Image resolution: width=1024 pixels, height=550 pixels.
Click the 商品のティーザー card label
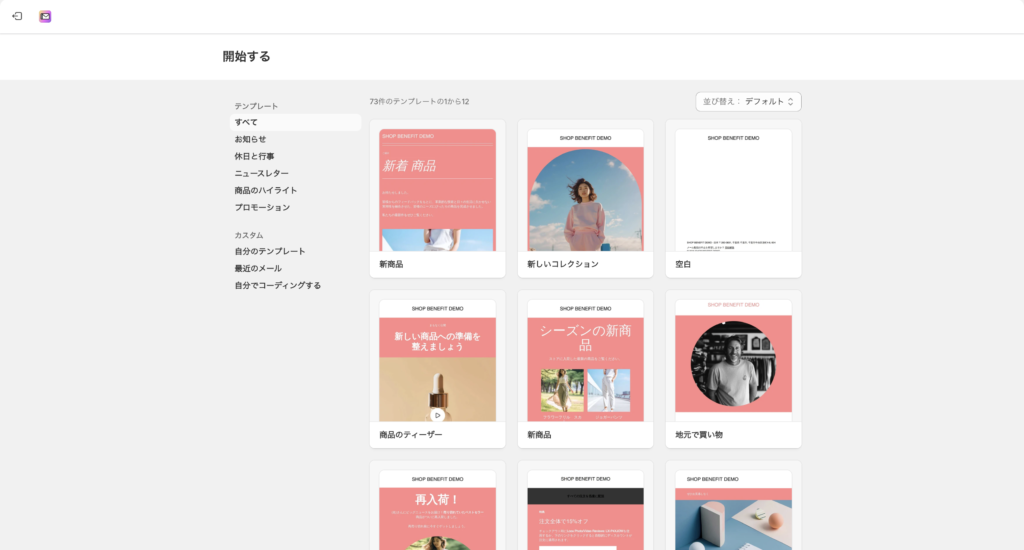(411, 434)
